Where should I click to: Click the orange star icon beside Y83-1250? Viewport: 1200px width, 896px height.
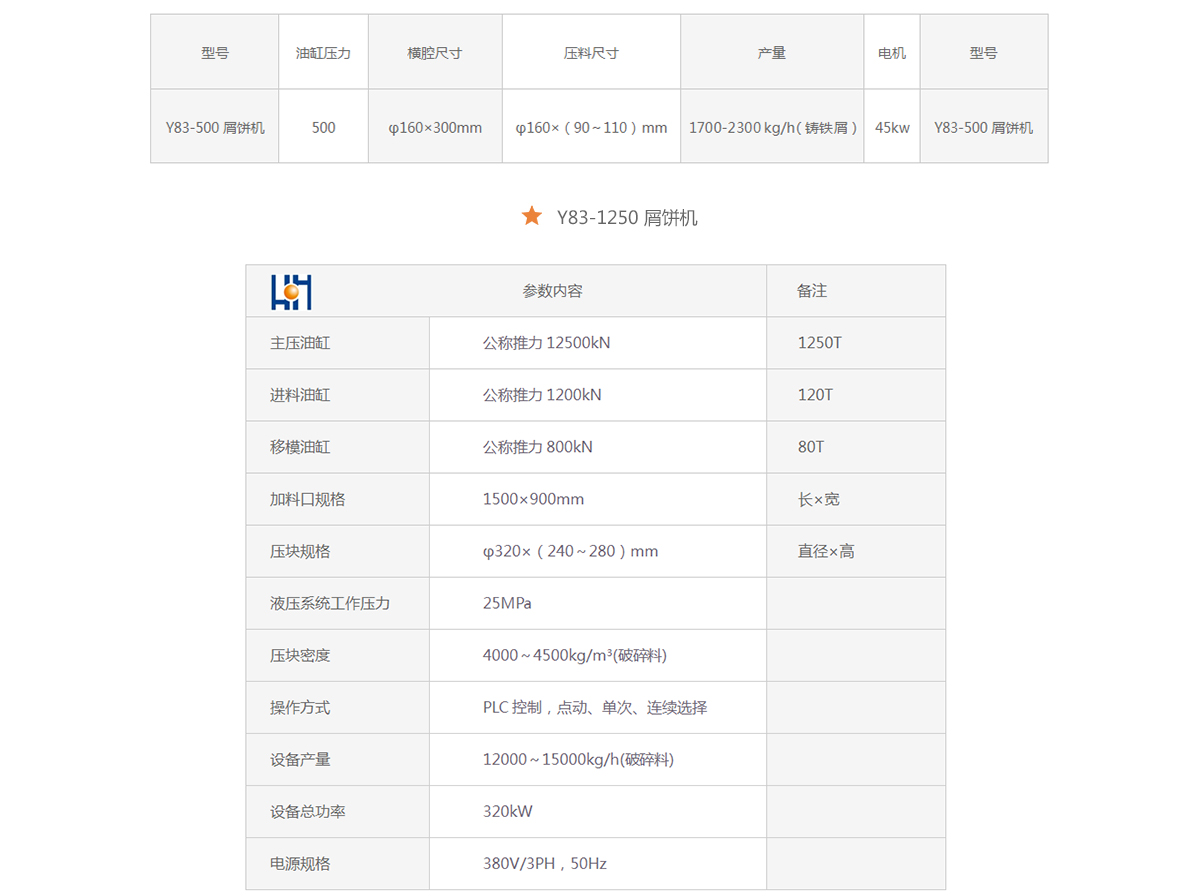point(532,216)
